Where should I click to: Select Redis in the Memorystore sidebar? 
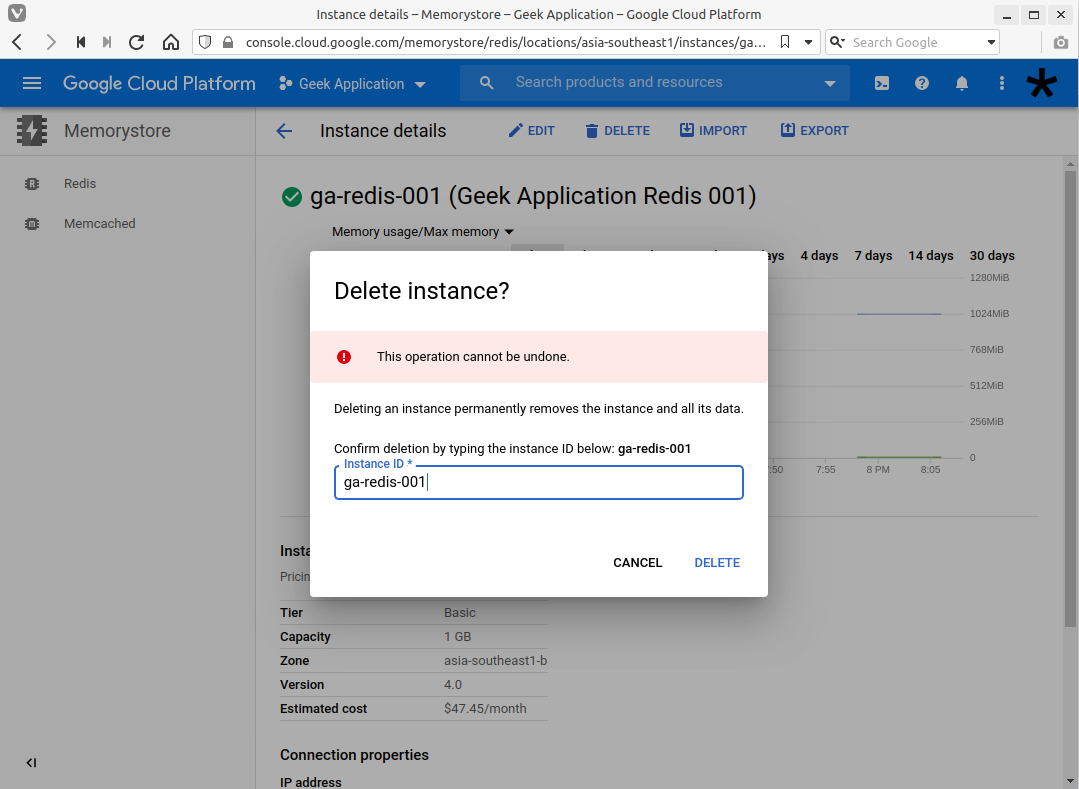[x=80, y=183]
